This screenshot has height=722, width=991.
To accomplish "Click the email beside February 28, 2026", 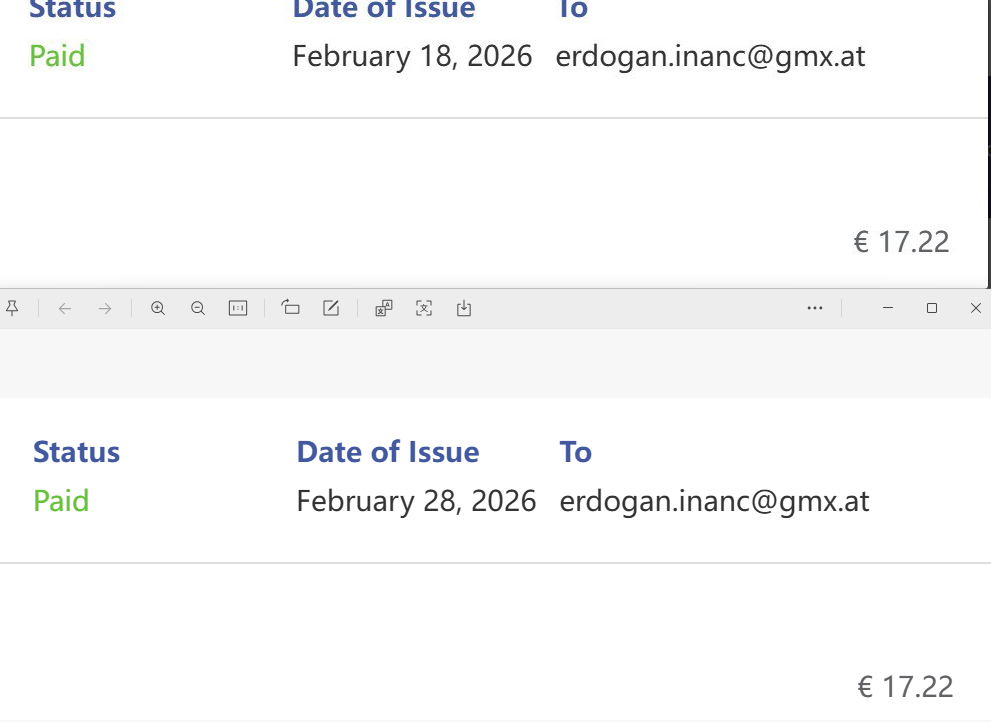I will tap(714, 500).
